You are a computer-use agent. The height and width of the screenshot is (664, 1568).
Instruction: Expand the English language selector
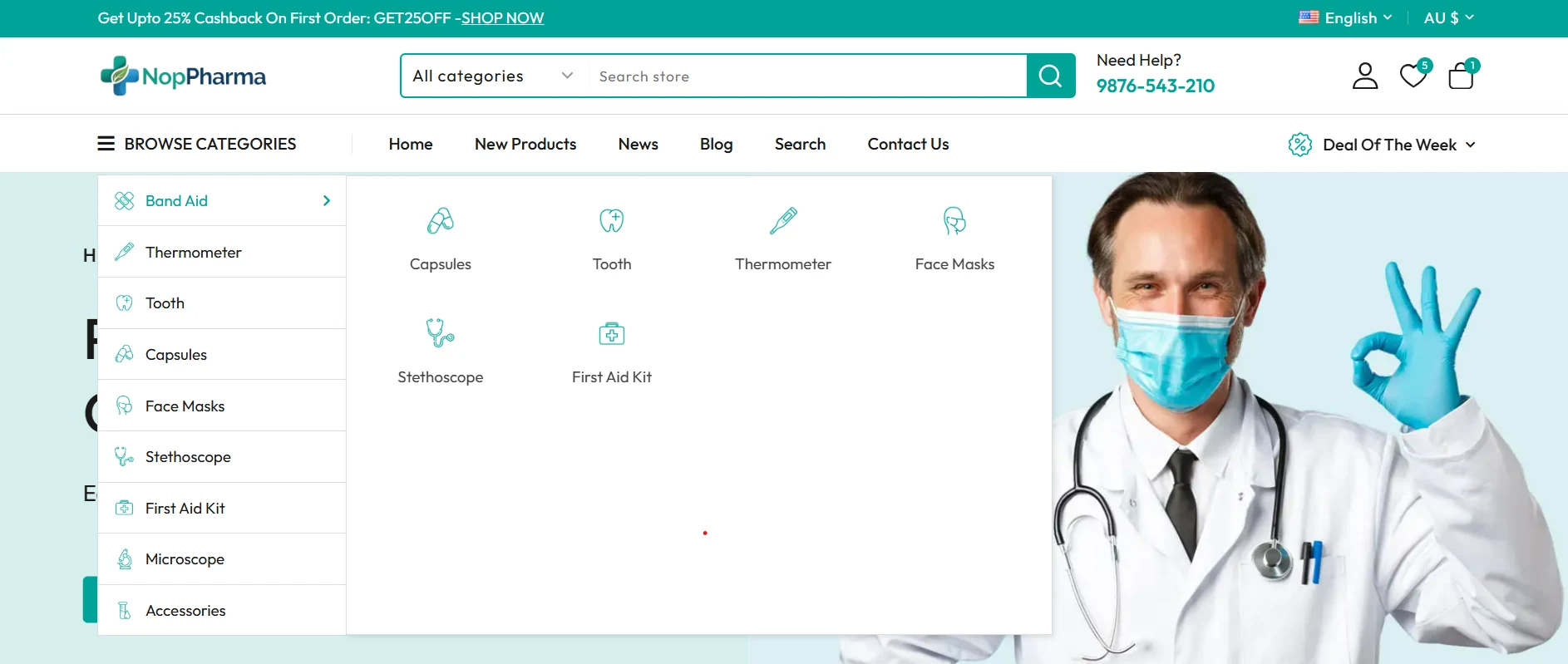click(x=1346, y=18)
